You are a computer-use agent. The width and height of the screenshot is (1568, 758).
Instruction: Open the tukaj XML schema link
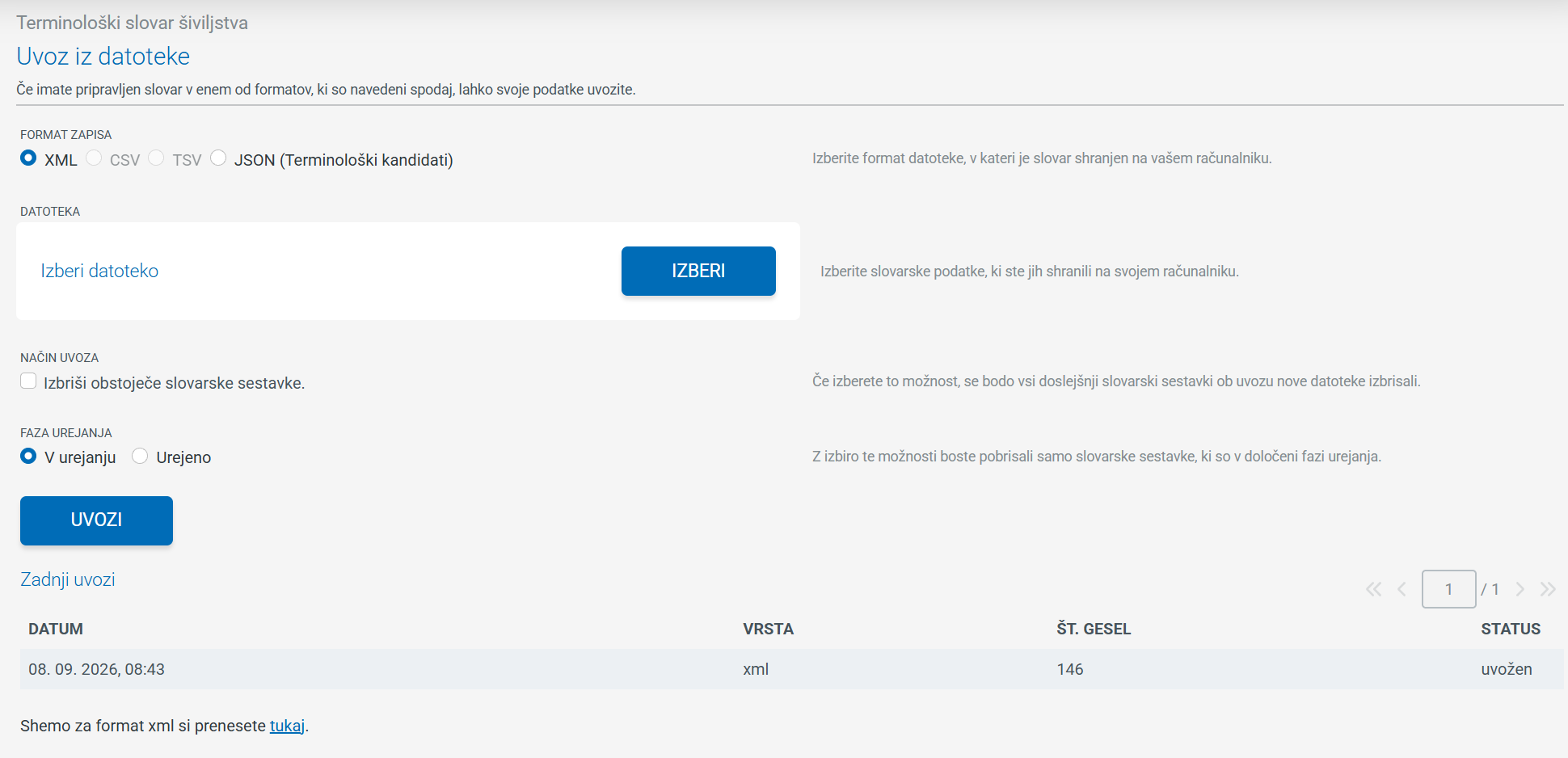287,726
